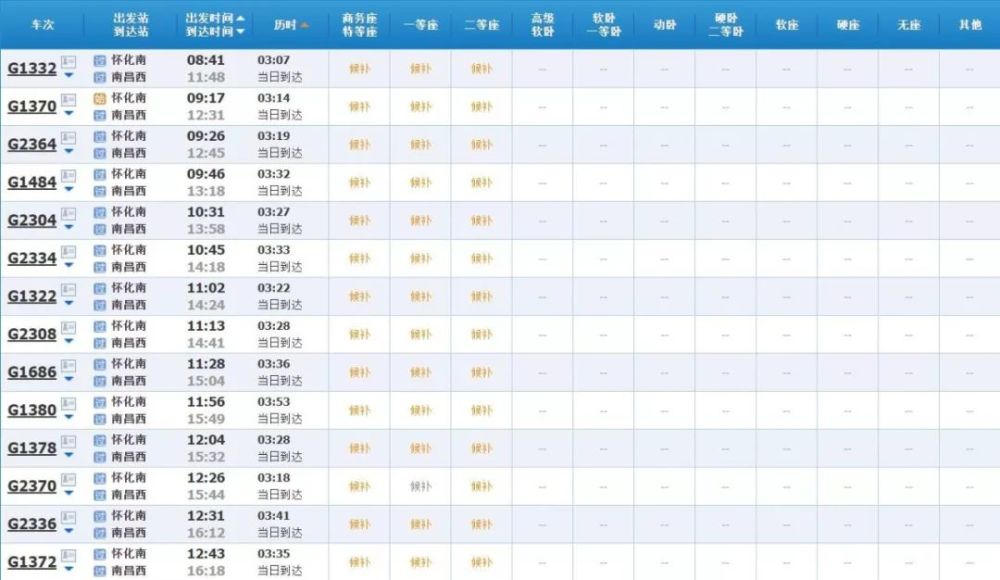Screen dimensions: 1000x580
Task: Expand the dropdown arrow under G1332
Action: pyautogui.click(x=69, y=76)
